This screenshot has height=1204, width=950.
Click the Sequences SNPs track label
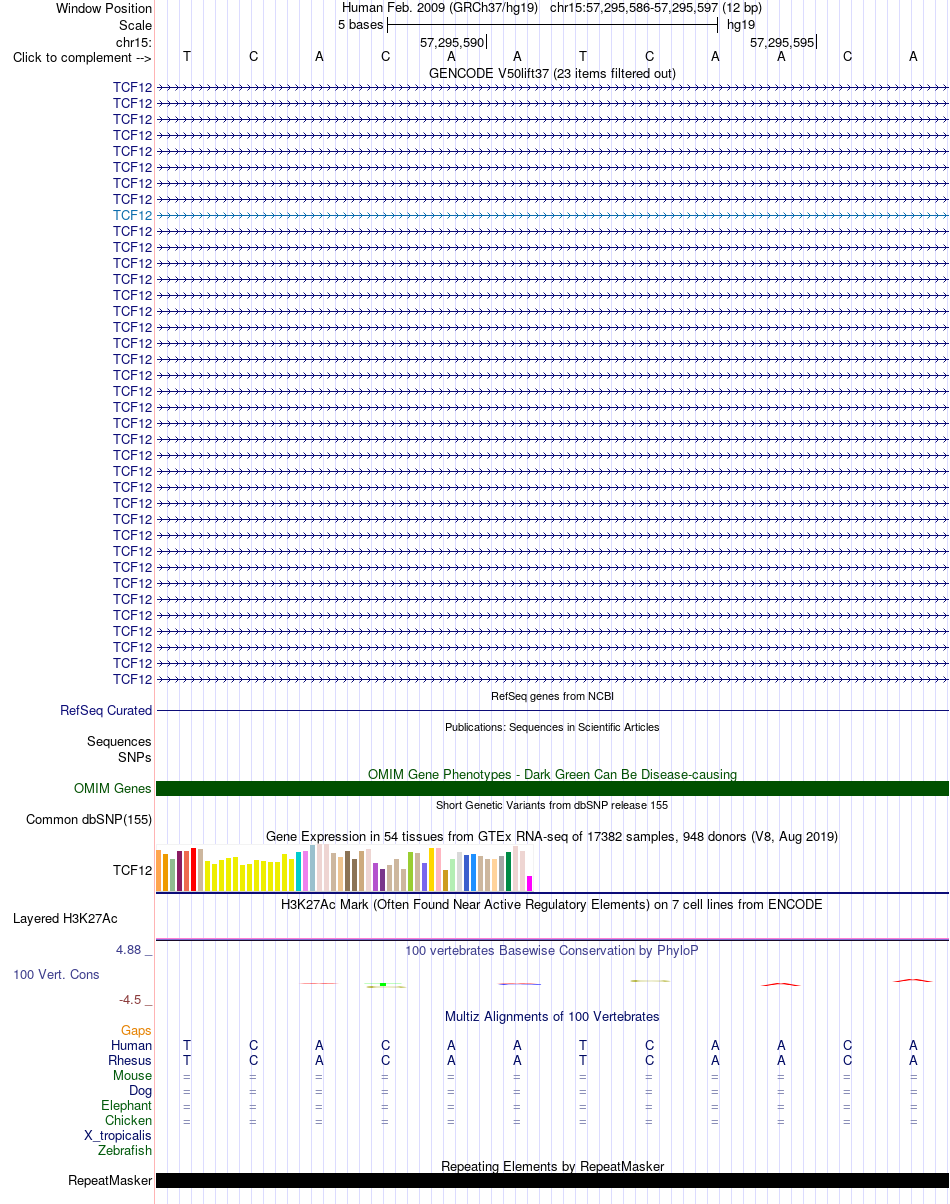pos(119,749)
